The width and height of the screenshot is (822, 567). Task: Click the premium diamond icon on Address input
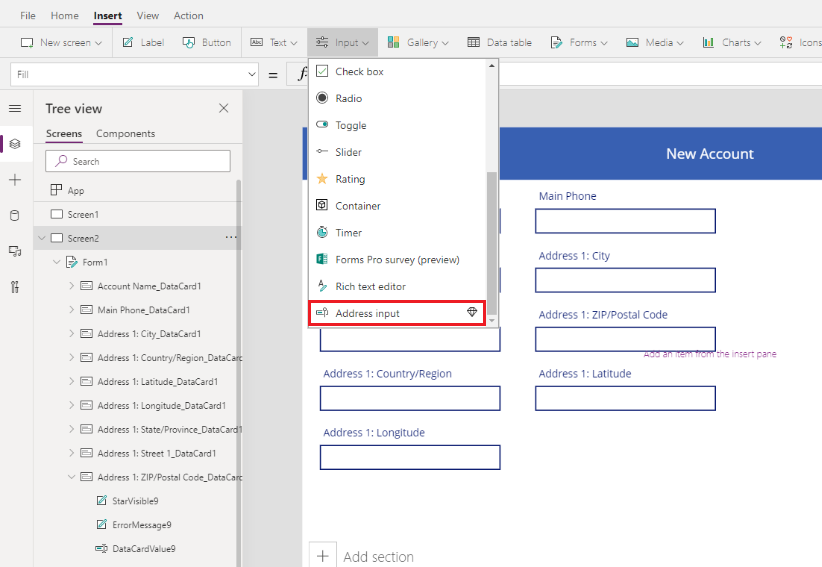[x=472, y=312]
